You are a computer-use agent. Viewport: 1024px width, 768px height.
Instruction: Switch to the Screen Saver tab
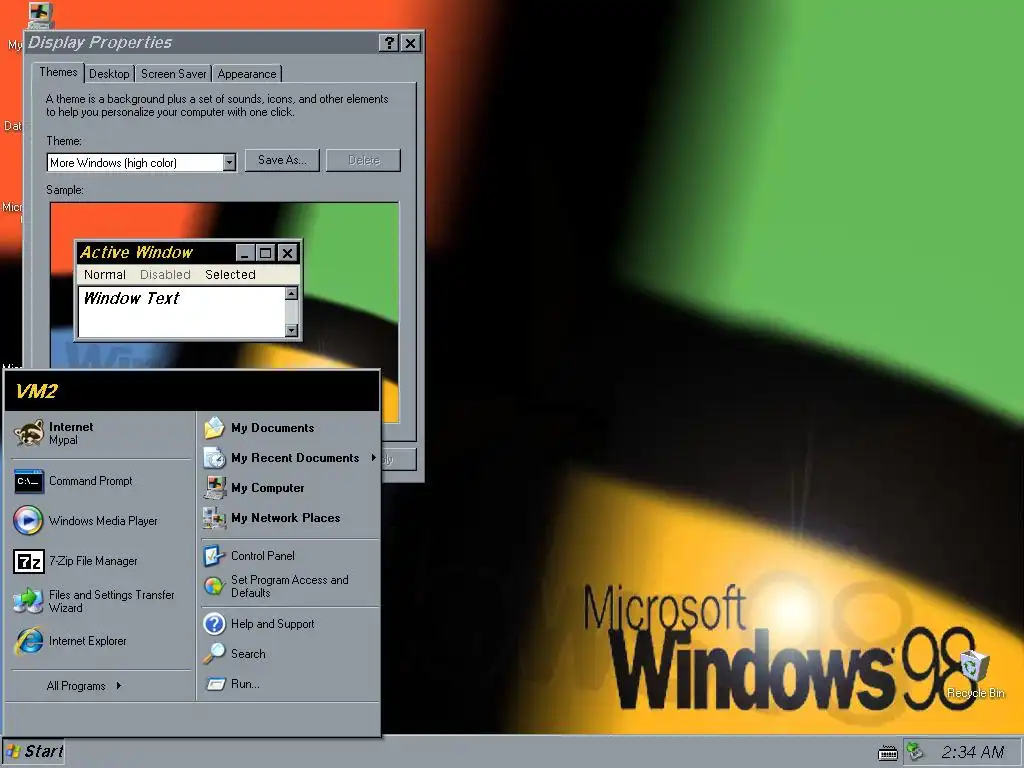[x=173, y=74]
